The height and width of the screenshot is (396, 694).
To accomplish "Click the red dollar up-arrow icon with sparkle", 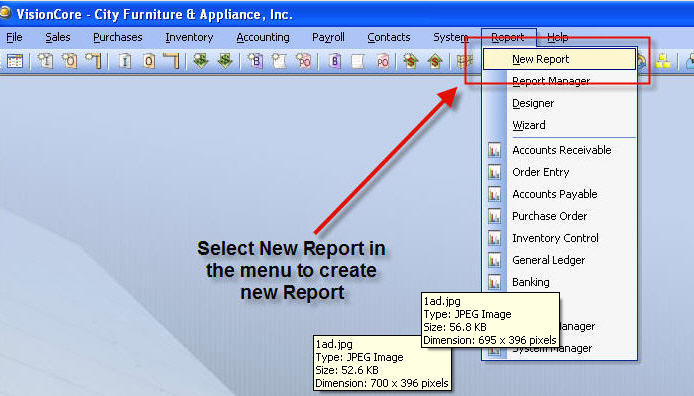I will pos(411,61).
